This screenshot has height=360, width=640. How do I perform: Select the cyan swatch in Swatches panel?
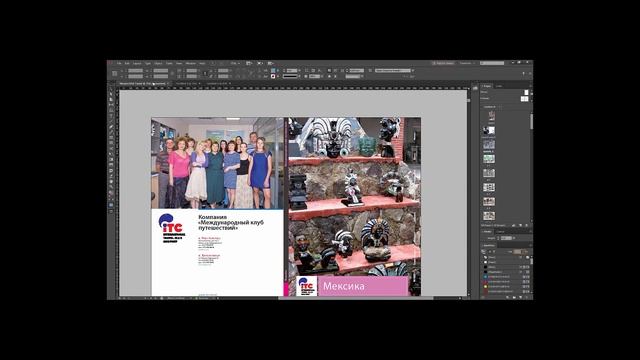pyautogui.click(x=506, y=277)
